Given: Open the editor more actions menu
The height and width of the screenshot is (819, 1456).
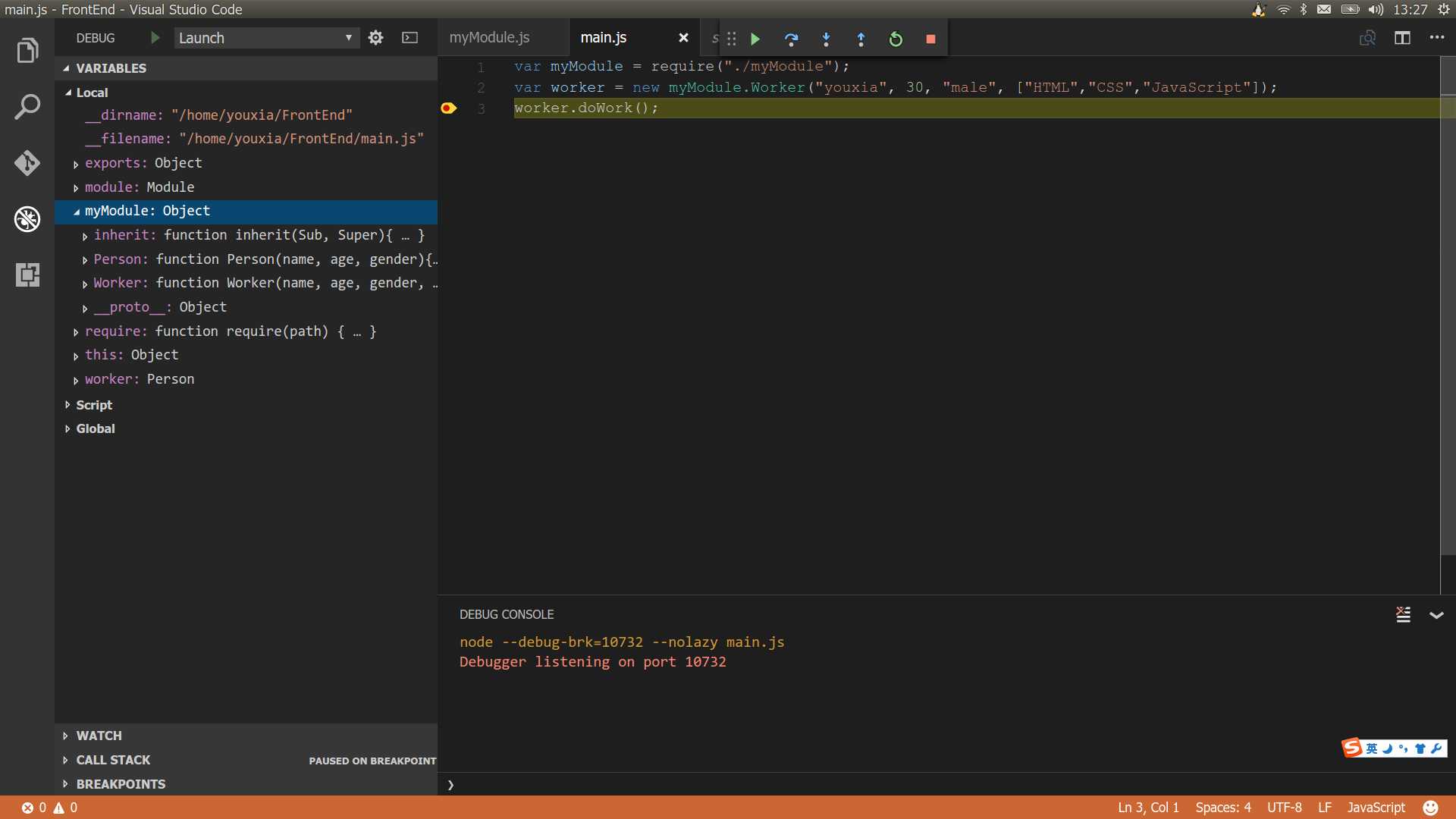Looking at the screenshot, I should tap(1437, 37).
